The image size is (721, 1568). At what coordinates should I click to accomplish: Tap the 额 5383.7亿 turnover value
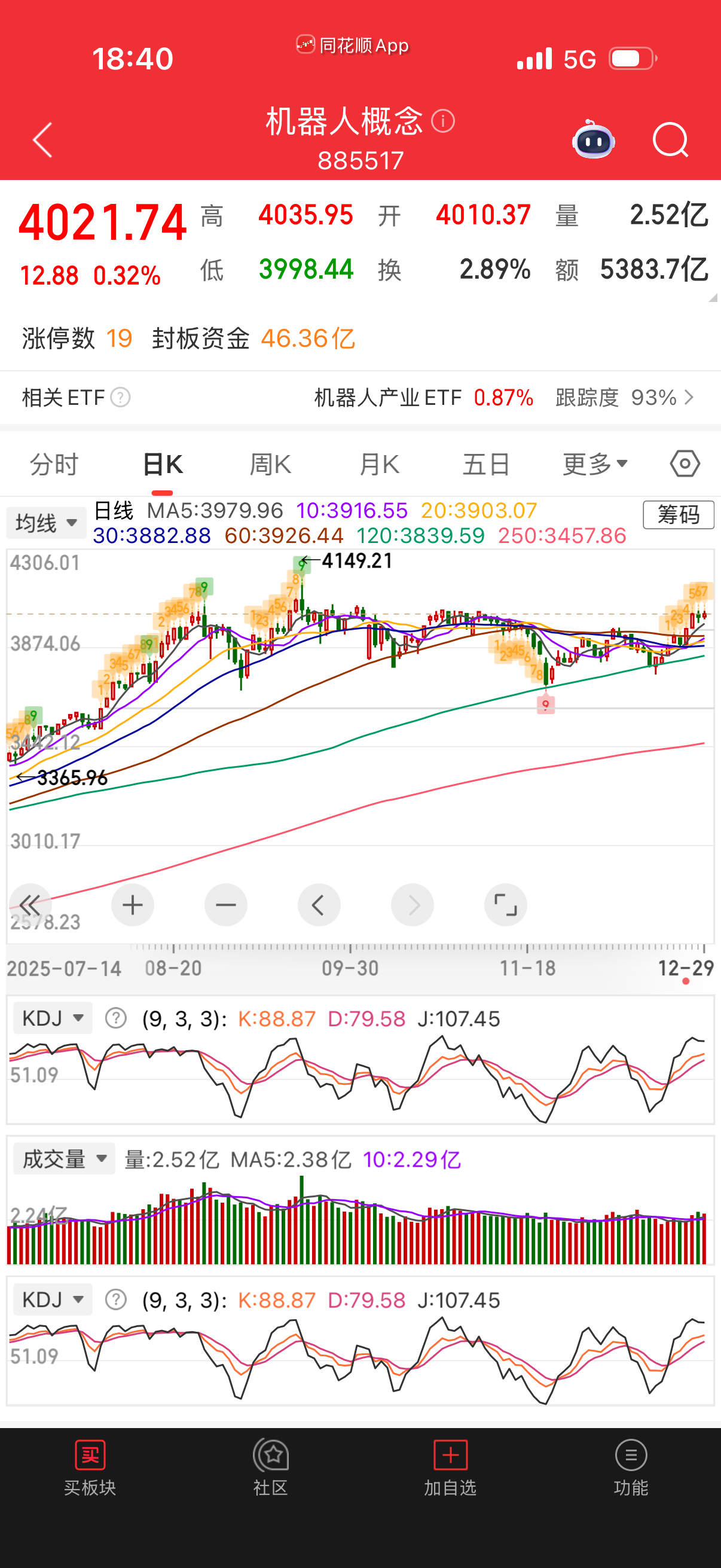[x=631, y=269]
